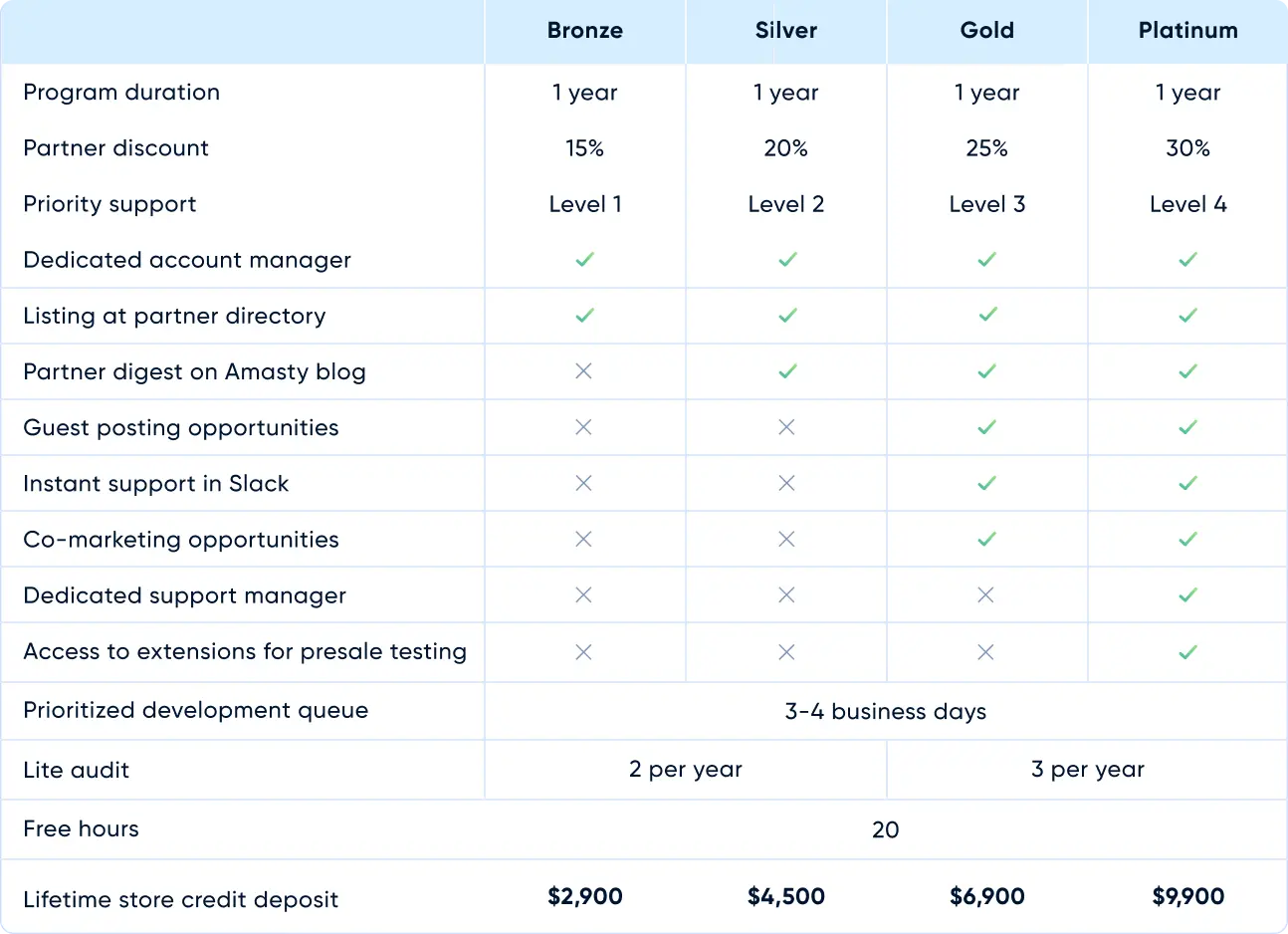1288x934 pixels.
Task: Click the Gold $6,900 deposit price
Action: tap(986, 896)
